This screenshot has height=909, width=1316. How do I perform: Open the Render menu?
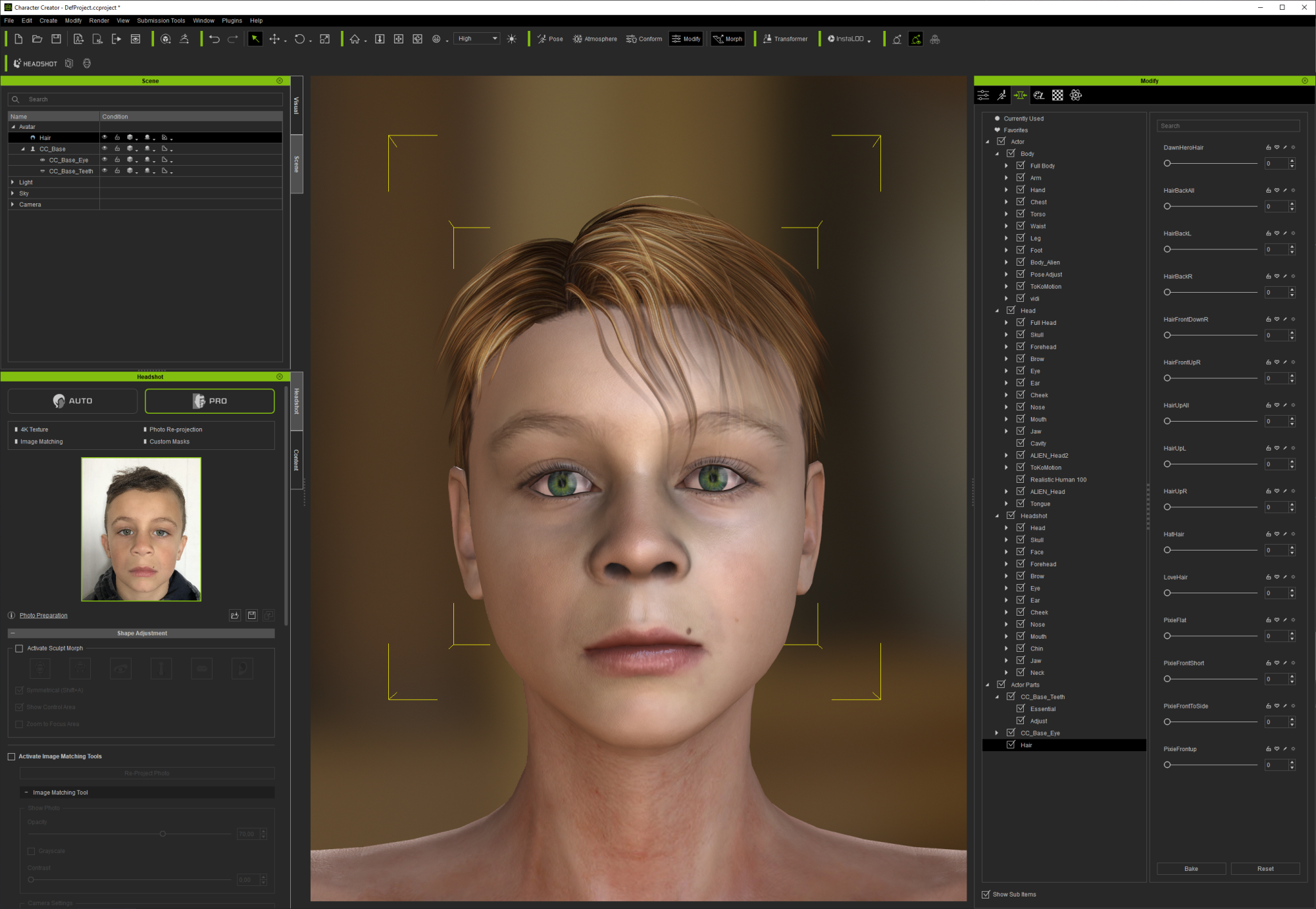coord(99,20)
